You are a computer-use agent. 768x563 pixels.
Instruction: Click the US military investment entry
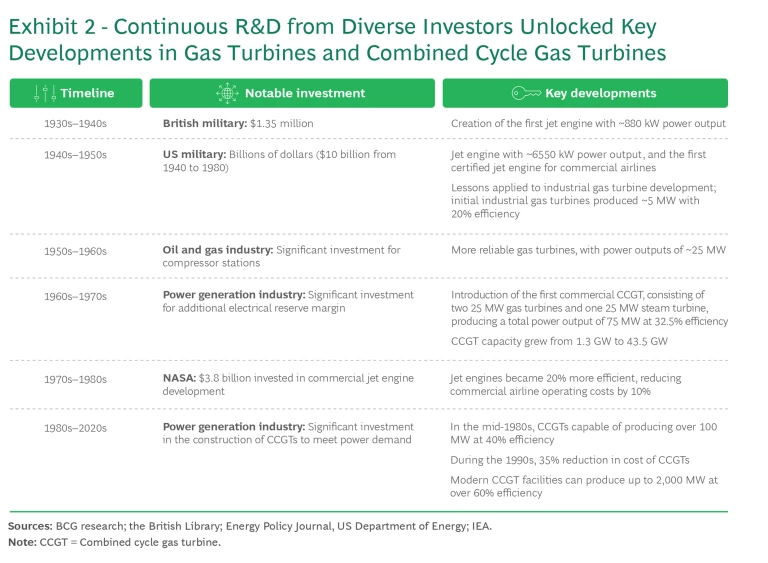tap(279, 161)
